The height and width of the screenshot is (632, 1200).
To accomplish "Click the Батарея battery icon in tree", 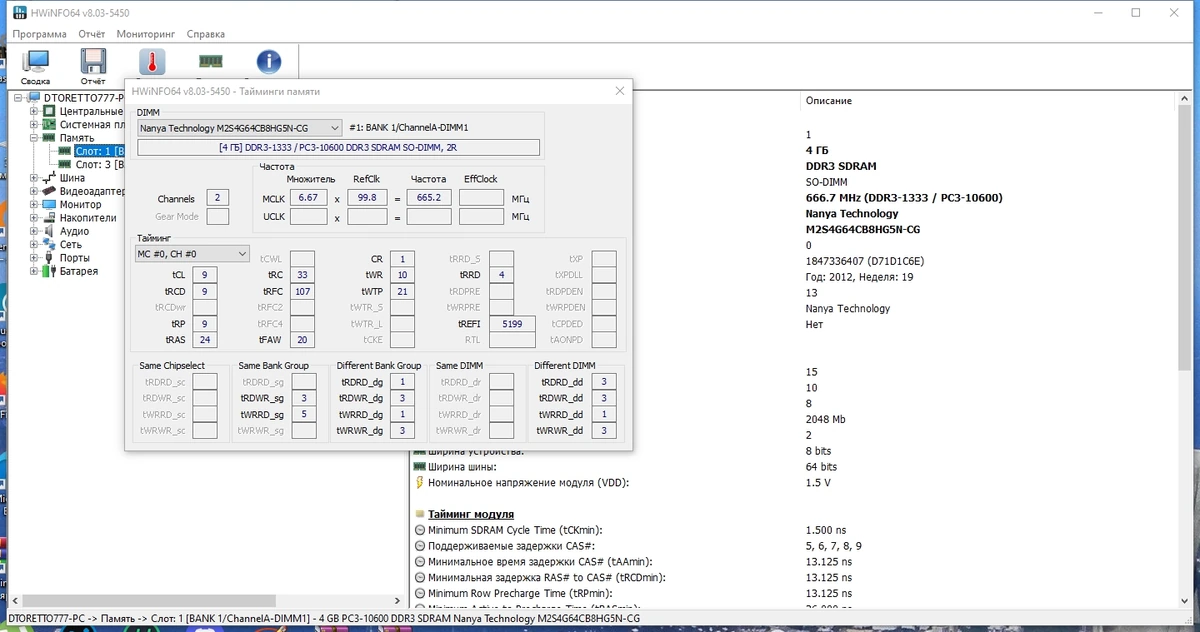I will (x=50, y=271).
